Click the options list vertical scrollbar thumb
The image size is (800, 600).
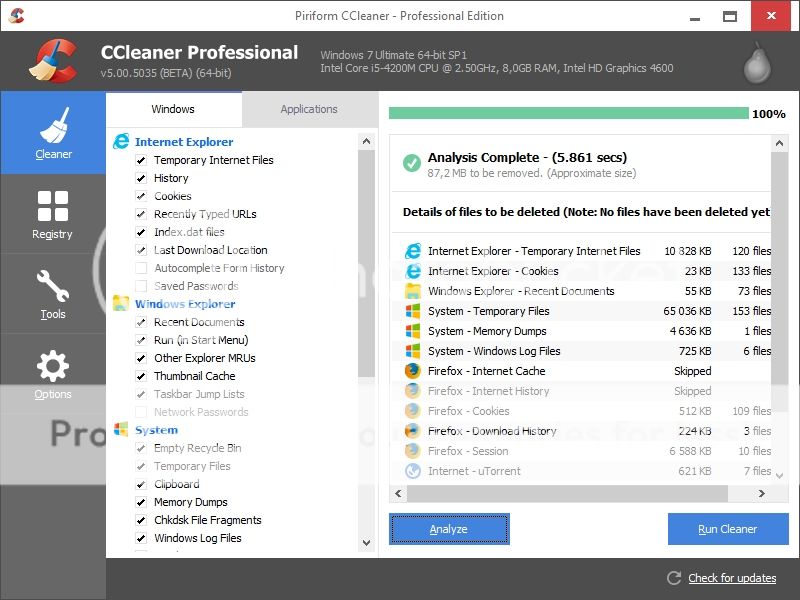(x=366, y=264)
